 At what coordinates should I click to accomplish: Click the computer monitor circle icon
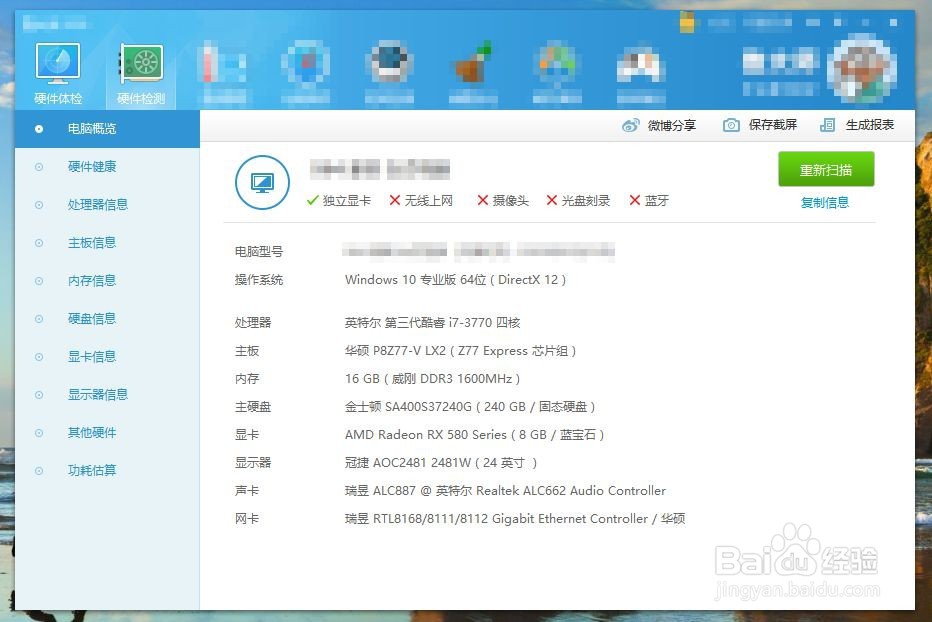(x=262, y=183)
